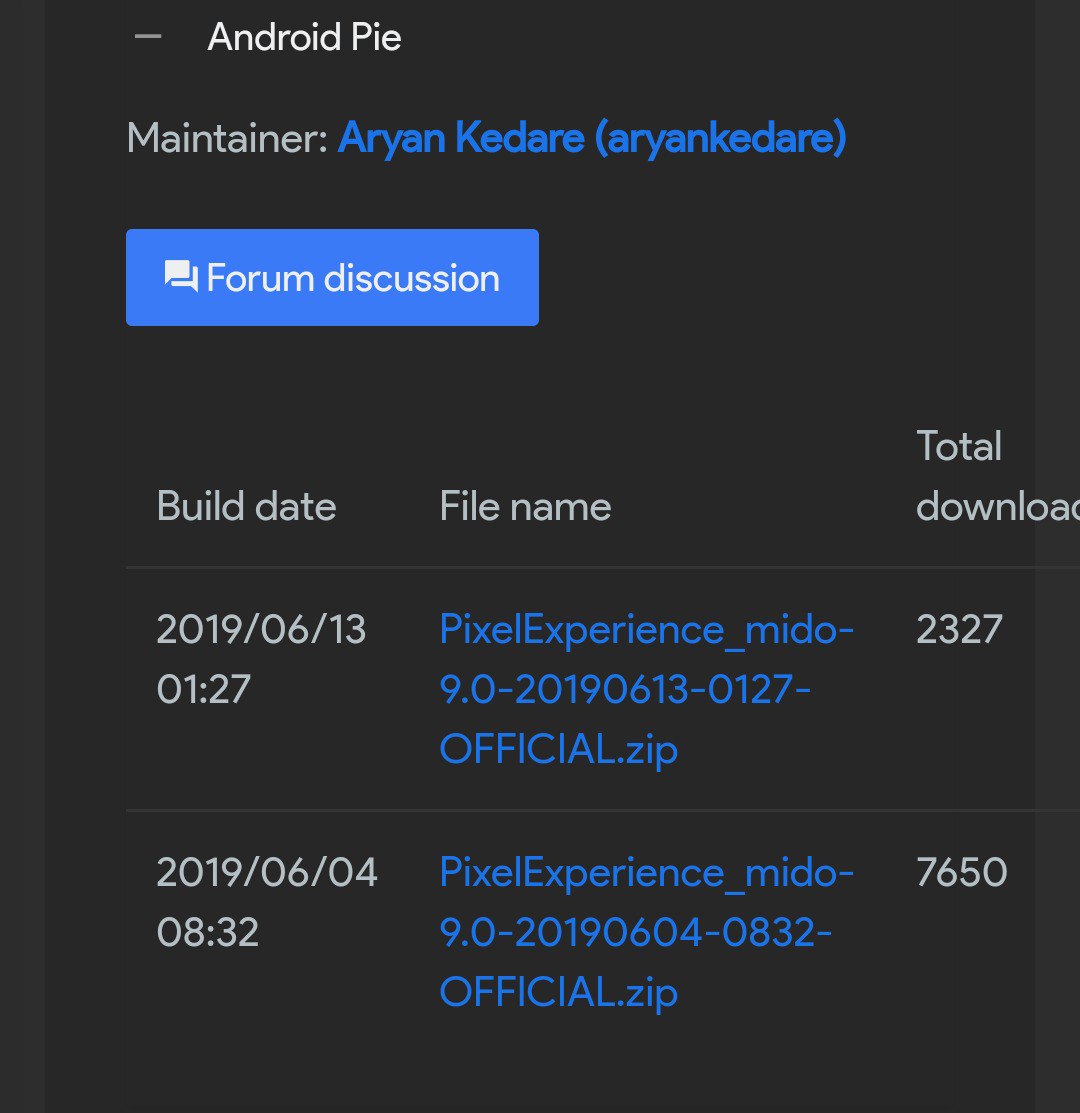Click the chat bubbles icon on Forum discussion
Image resolution: width=1080 pixels, height=1113 pixels.
181,277
